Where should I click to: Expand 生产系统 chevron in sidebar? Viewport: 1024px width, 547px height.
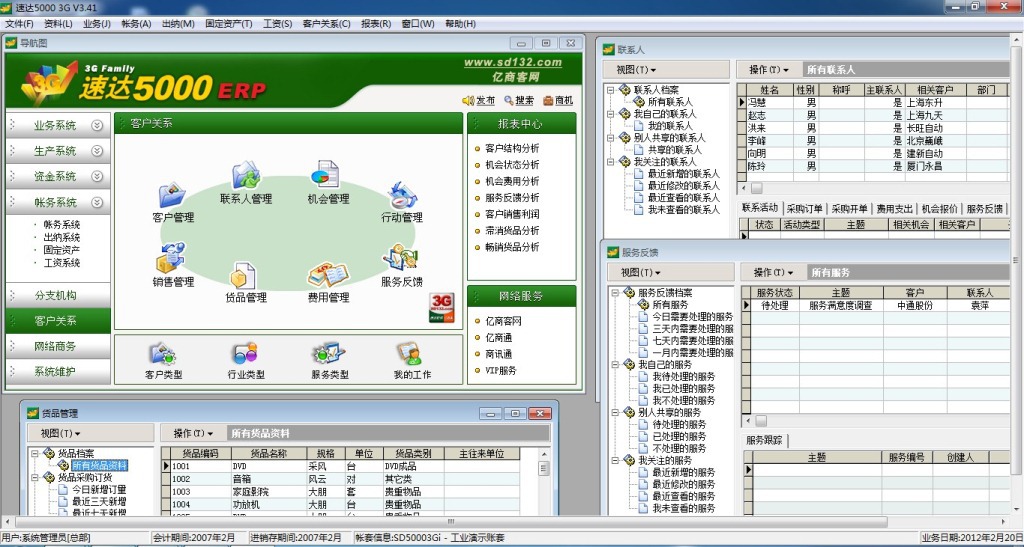[97, 151]
